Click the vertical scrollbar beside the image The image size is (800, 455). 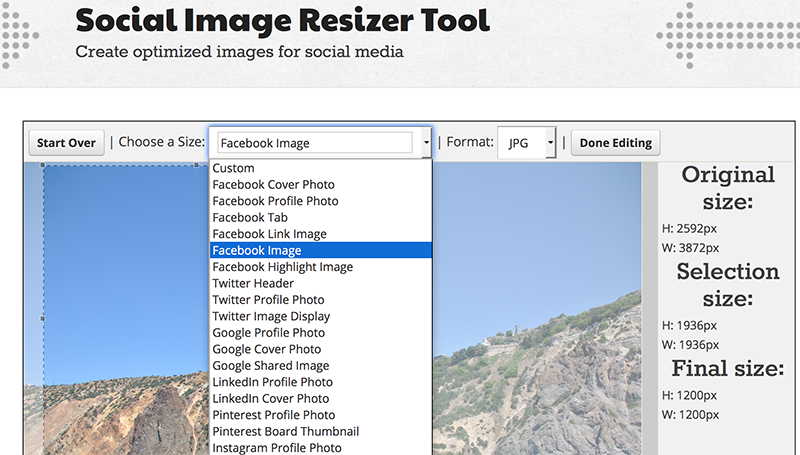[649, 309]
